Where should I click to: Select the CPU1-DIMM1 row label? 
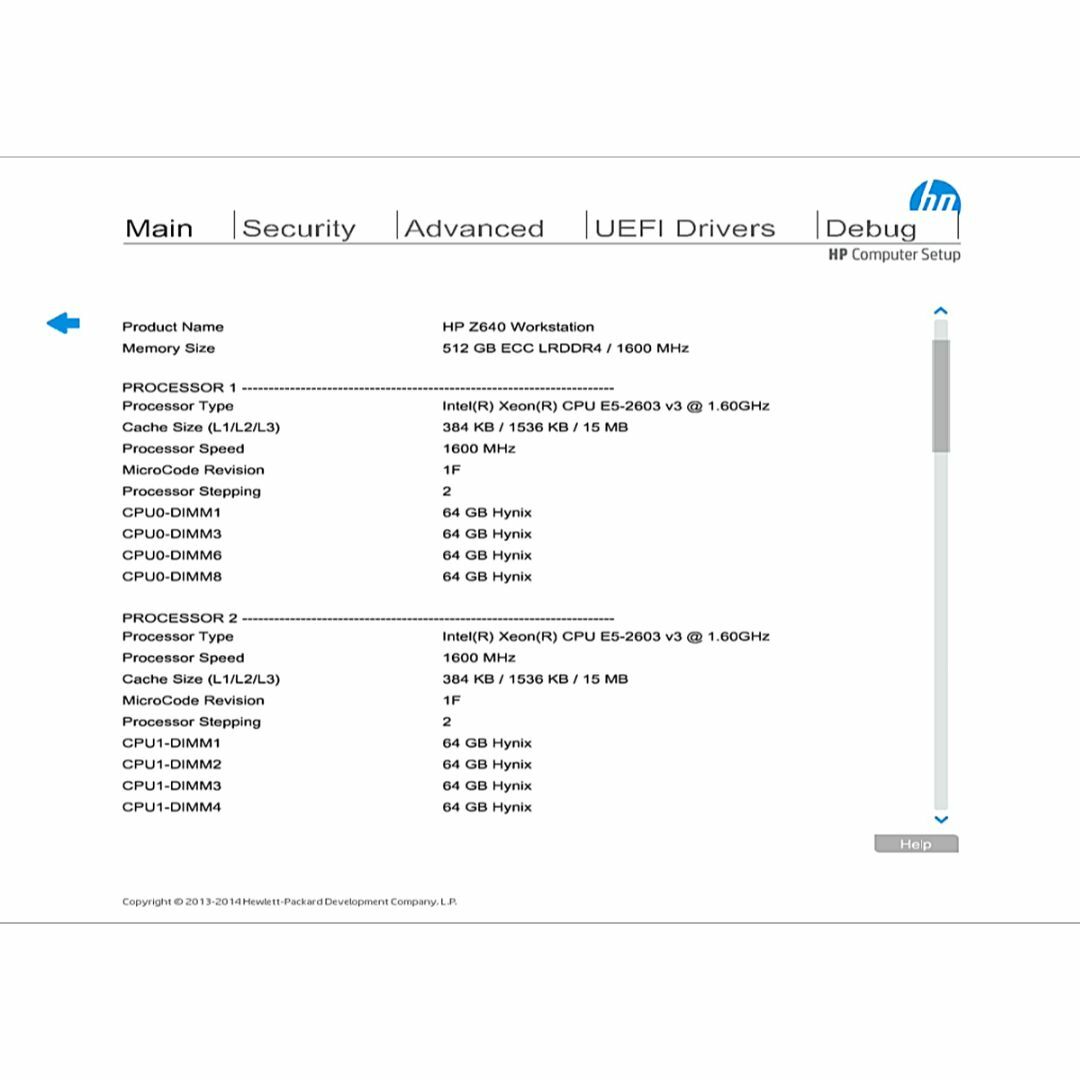172,743
